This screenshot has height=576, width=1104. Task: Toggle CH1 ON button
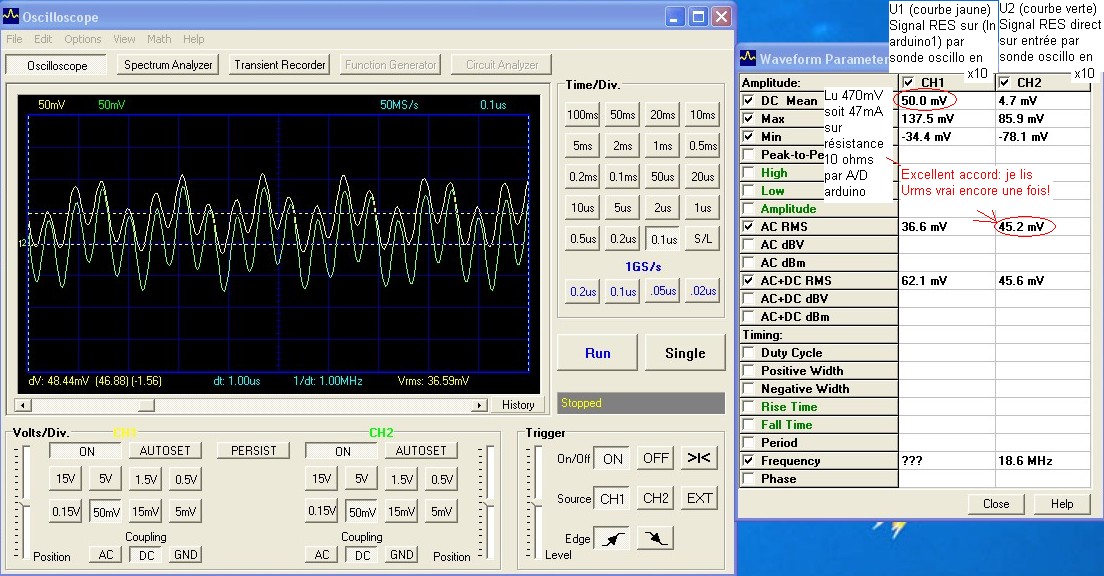pos(86,451)
